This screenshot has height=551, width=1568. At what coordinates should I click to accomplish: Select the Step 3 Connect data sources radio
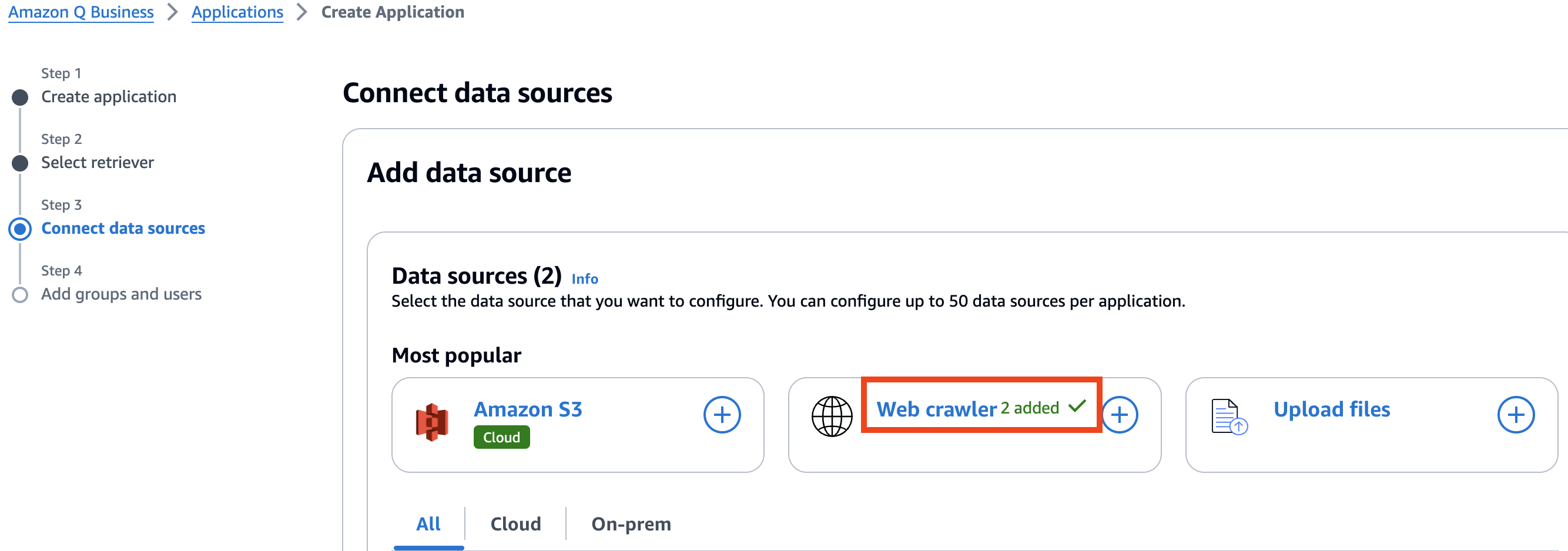(20, 229)
